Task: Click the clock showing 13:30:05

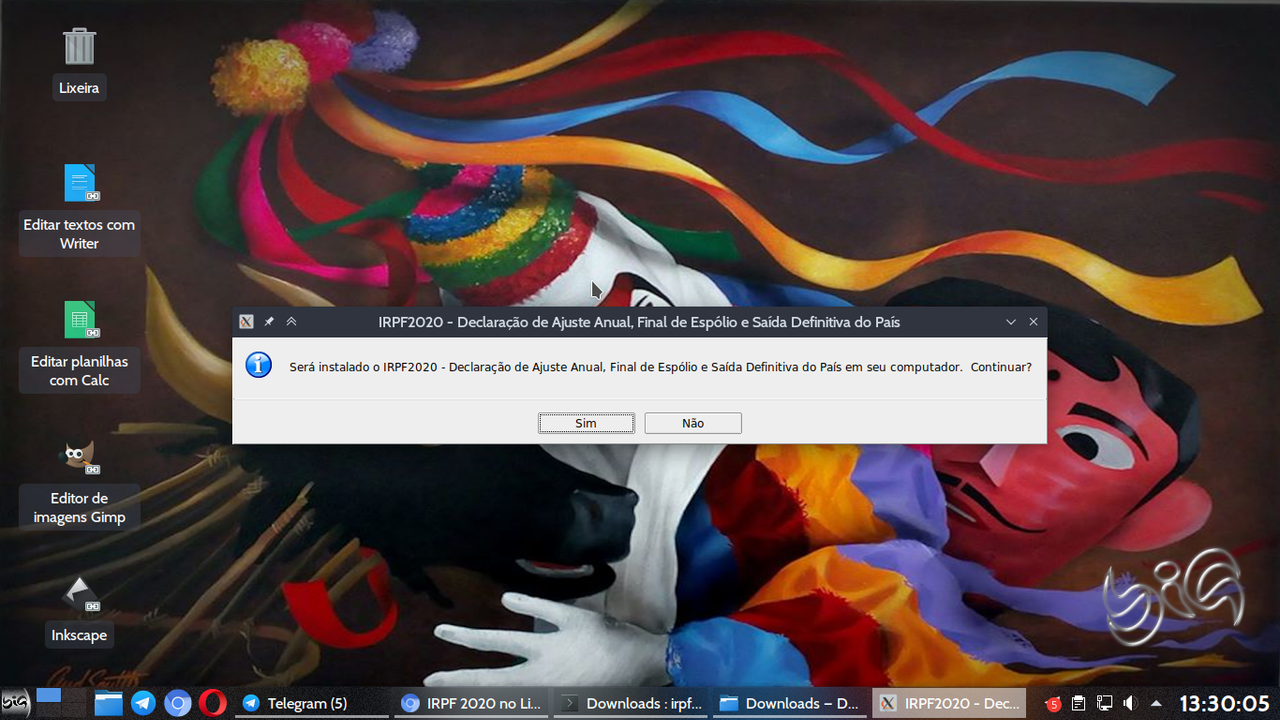Action: pyautogui.click(x=1224, y=703)
